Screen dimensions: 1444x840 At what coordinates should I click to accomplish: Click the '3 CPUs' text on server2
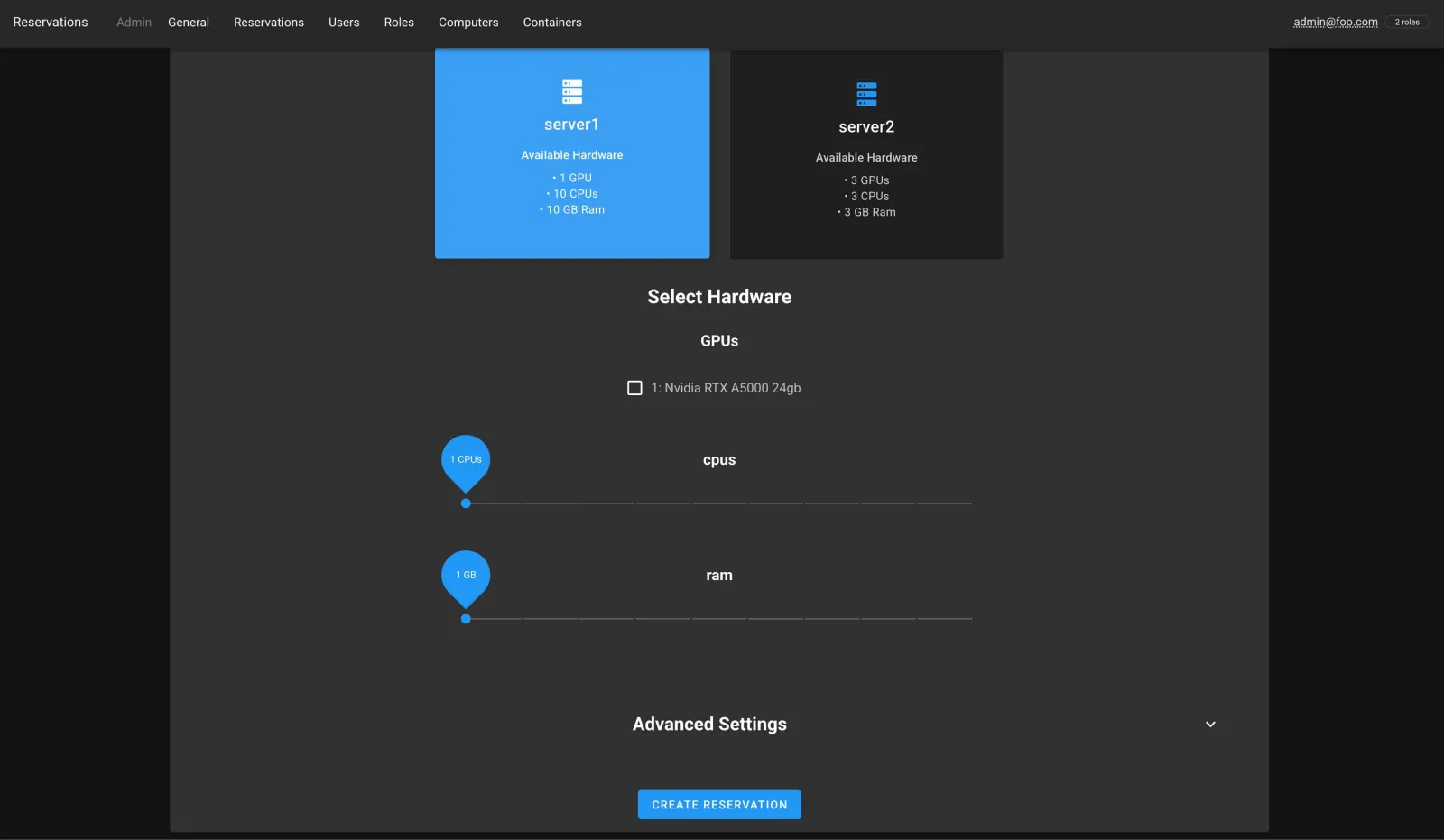point(870,197)
